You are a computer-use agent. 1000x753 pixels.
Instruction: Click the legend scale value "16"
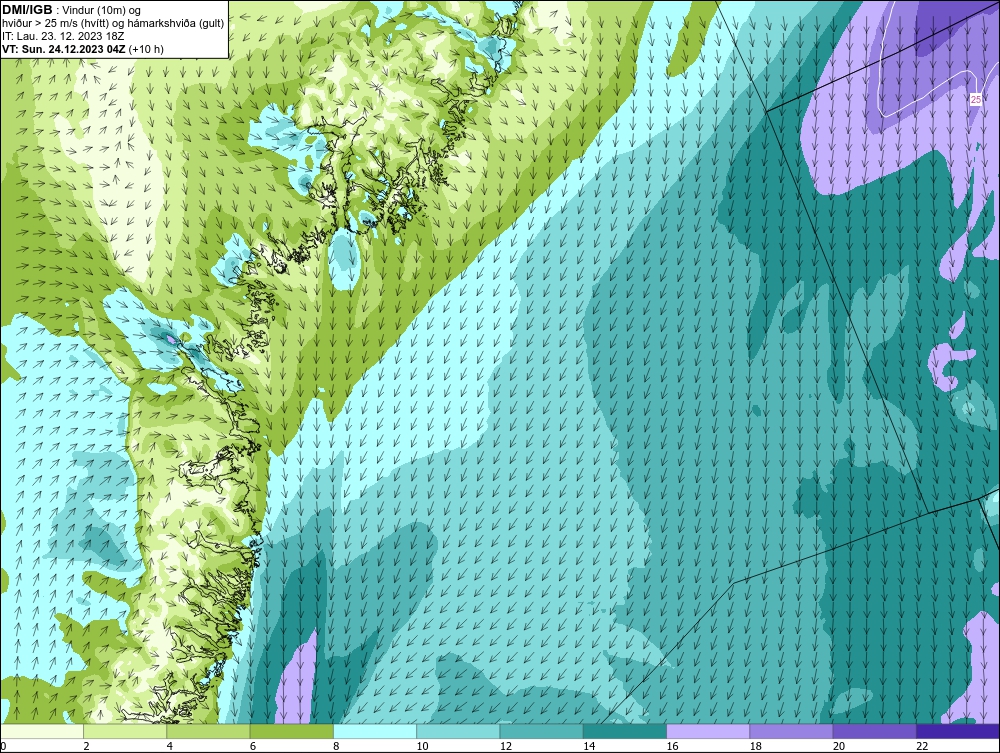pyautogui.click(x=672, y=747)
